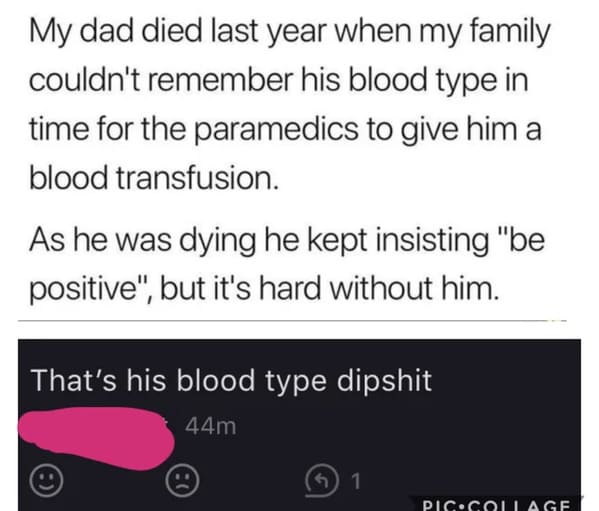Open the pink redacted commenter name

[x=97, y=438]
